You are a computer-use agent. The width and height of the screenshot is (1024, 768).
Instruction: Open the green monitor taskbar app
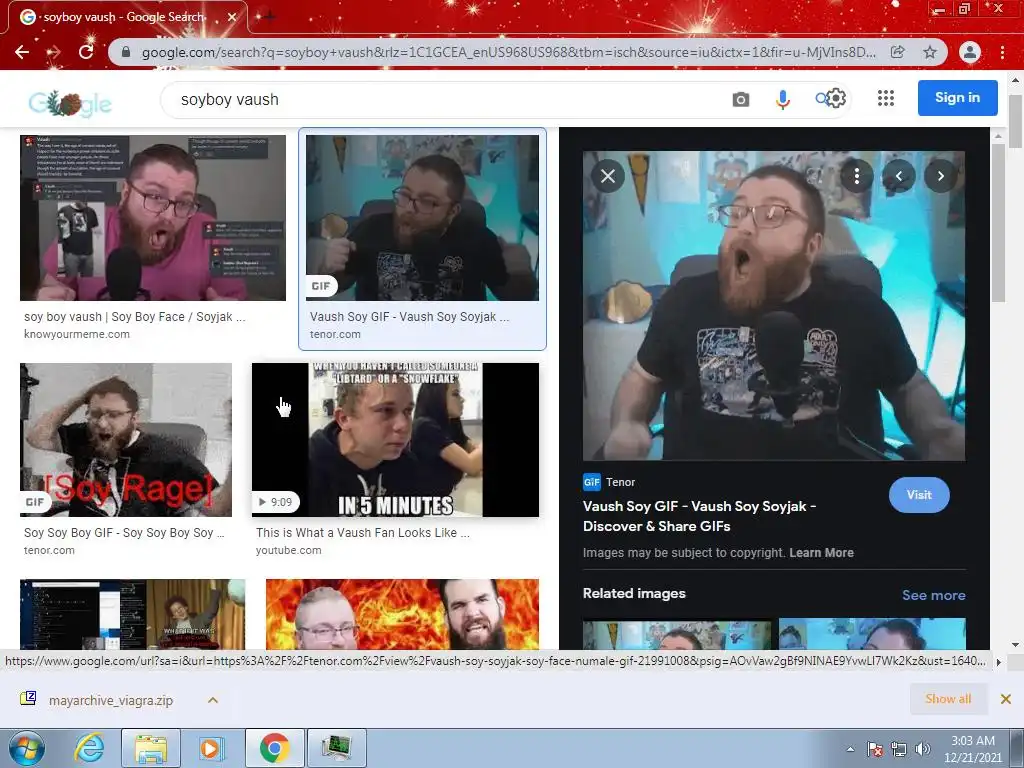(x=337, y=748)
